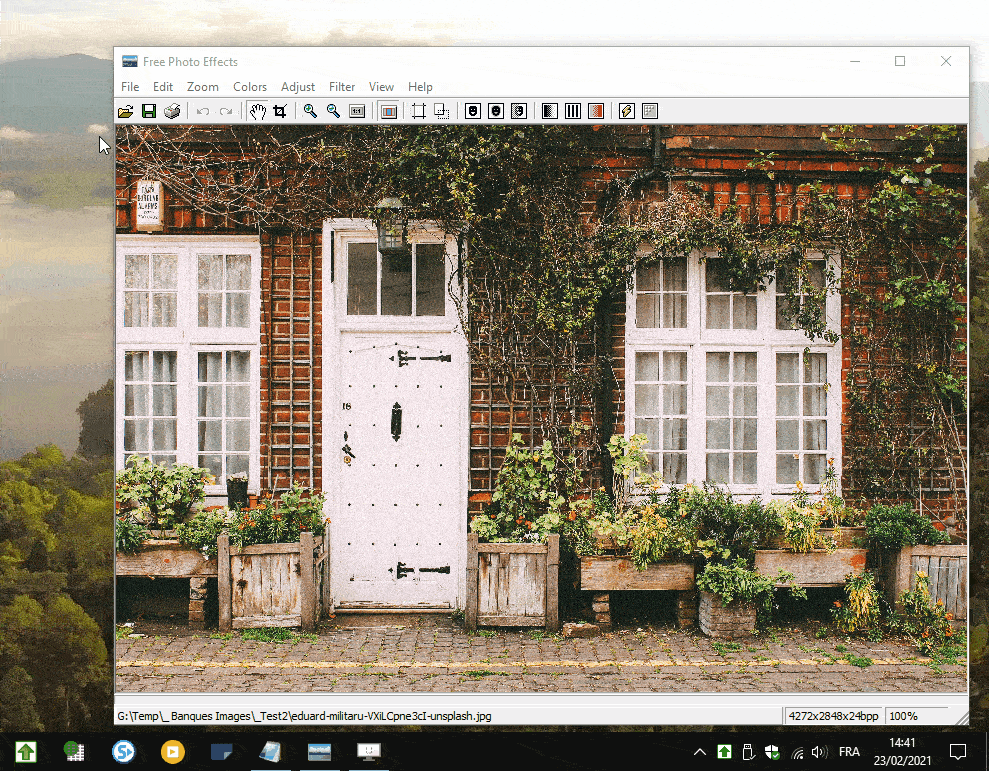Click the Zoom Out magnifier icon
This screenshot has width=989, height=771.
click(334, 112)
